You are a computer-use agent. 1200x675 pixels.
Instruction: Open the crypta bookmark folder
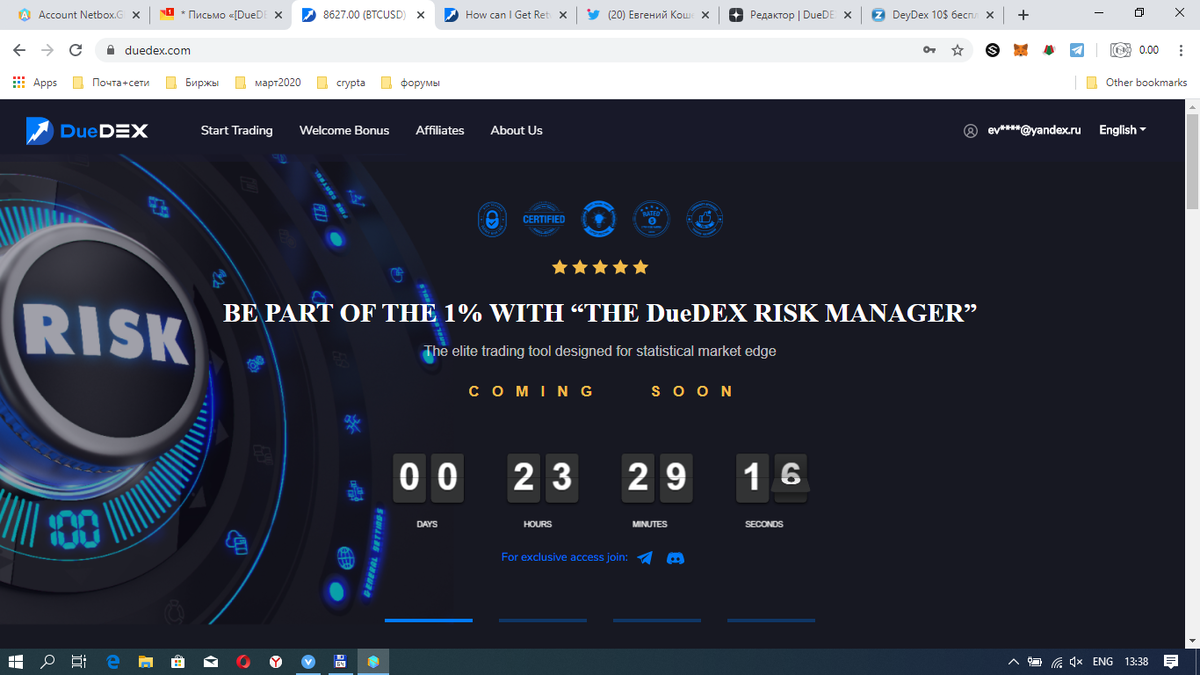pos(341,83)
